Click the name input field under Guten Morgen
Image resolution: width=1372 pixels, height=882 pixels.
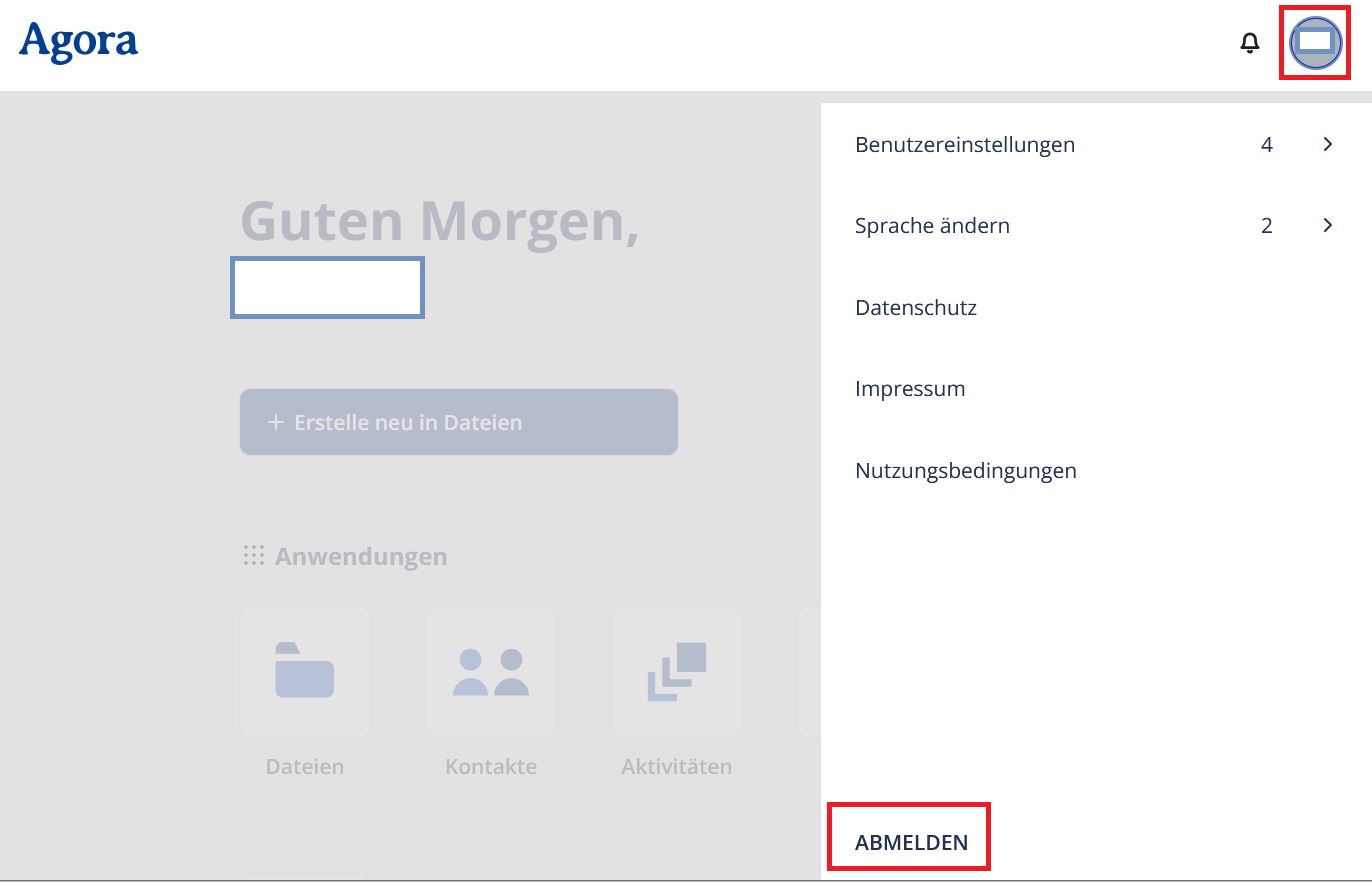point(327,287)
